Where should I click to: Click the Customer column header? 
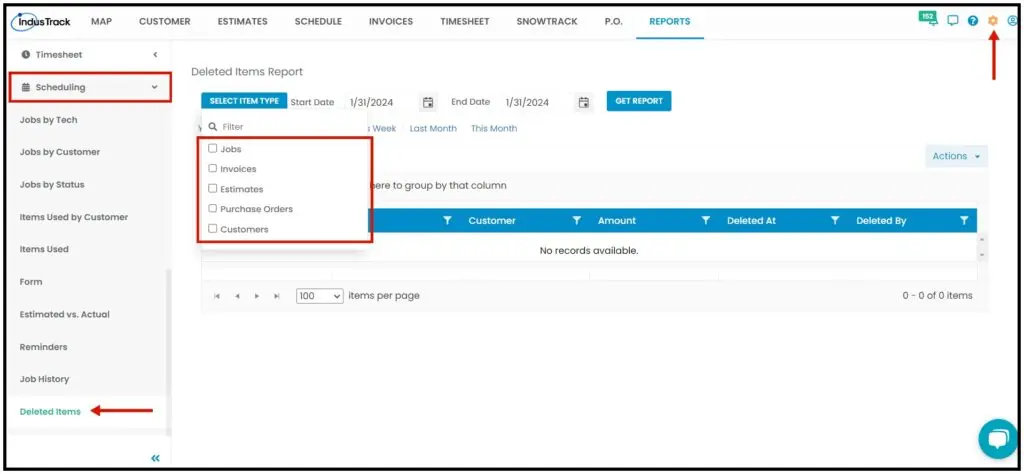[x=492, y=221]
